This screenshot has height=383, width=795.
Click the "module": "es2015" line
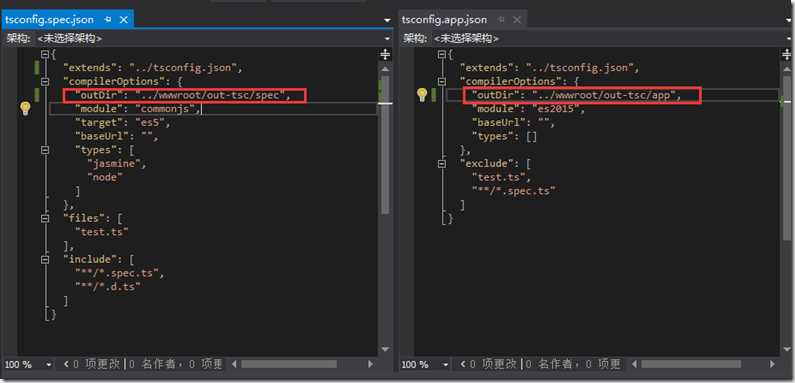pyautogui.click(x=529, y=109)
